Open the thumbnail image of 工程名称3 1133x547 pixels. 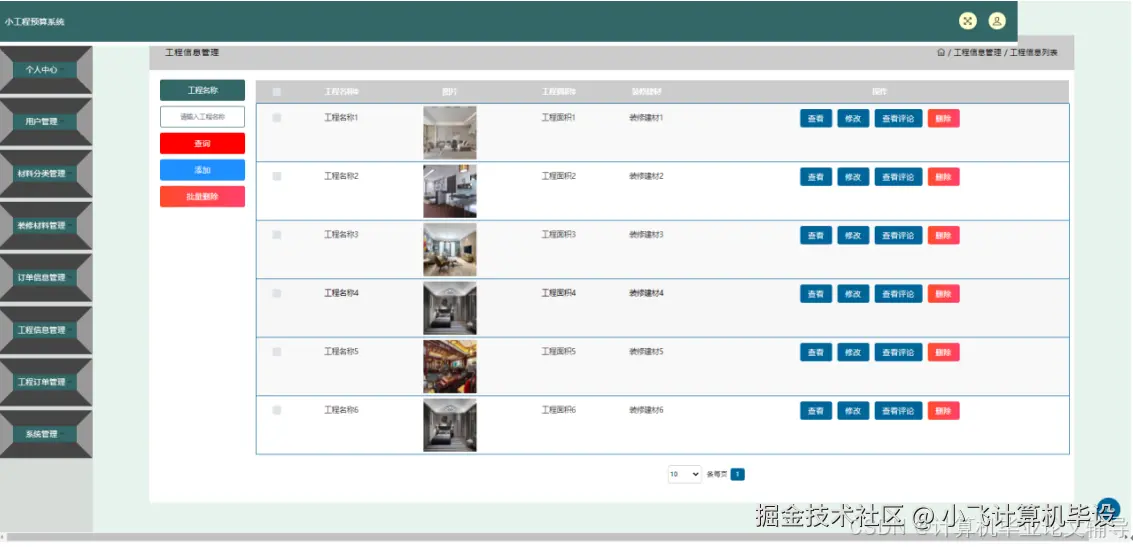pos(449,250)
